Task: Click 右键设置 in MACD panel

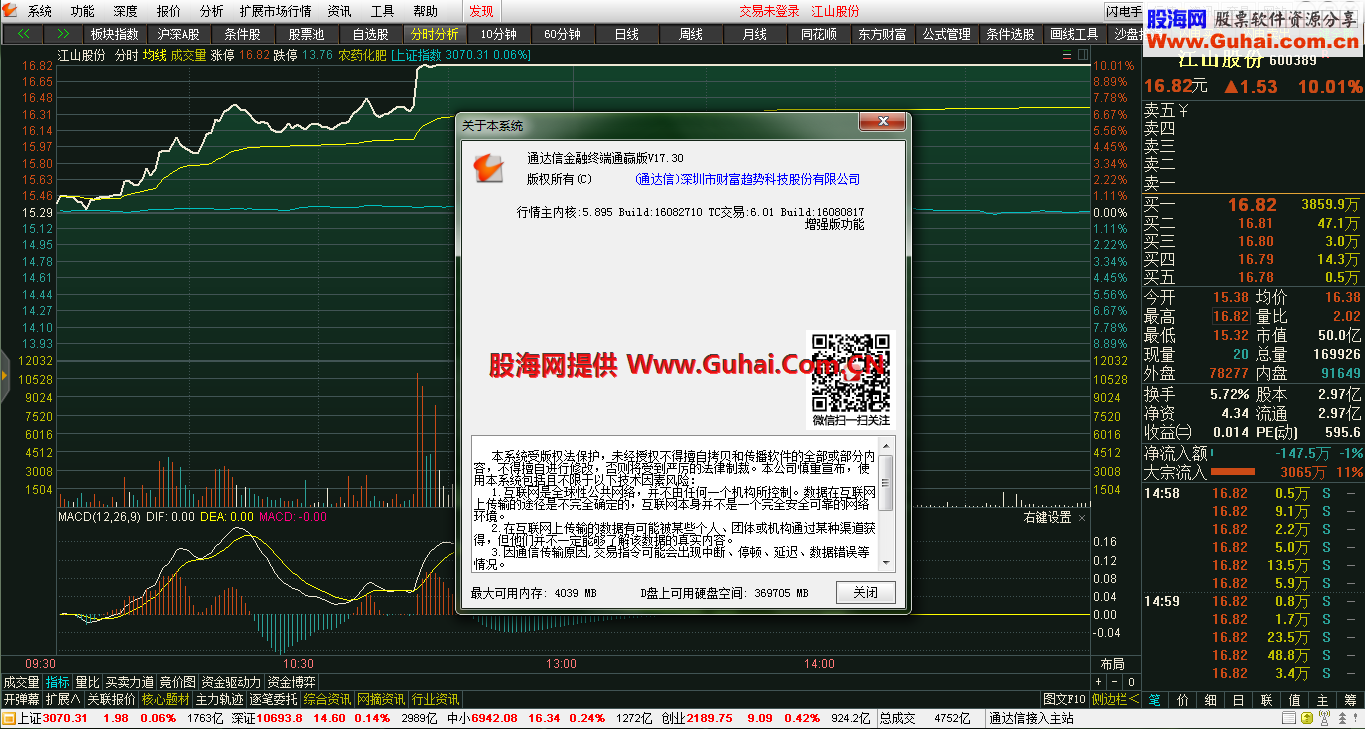Action: tap(1047, 518)
